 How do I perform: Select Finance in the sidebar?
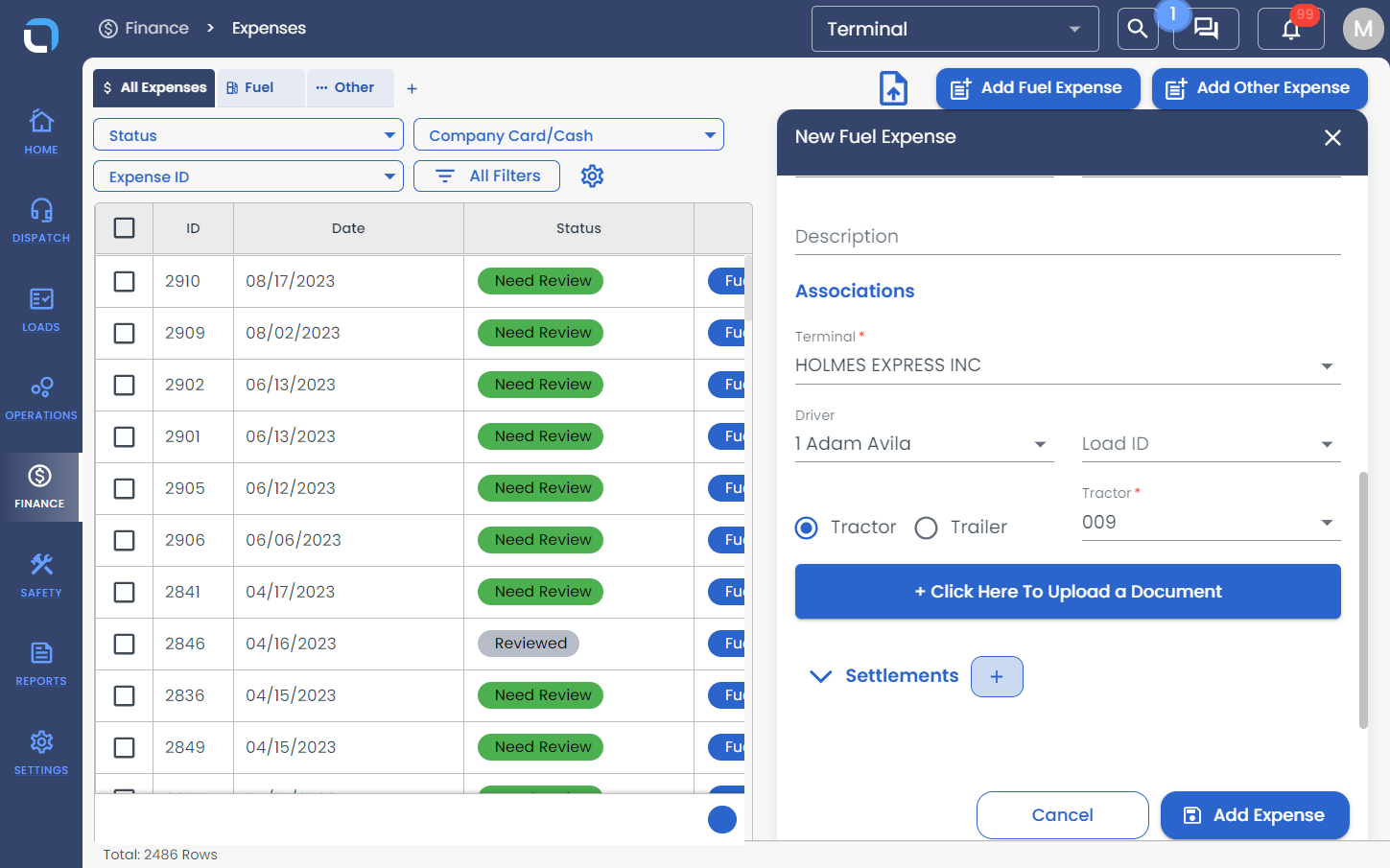point(40,487)
